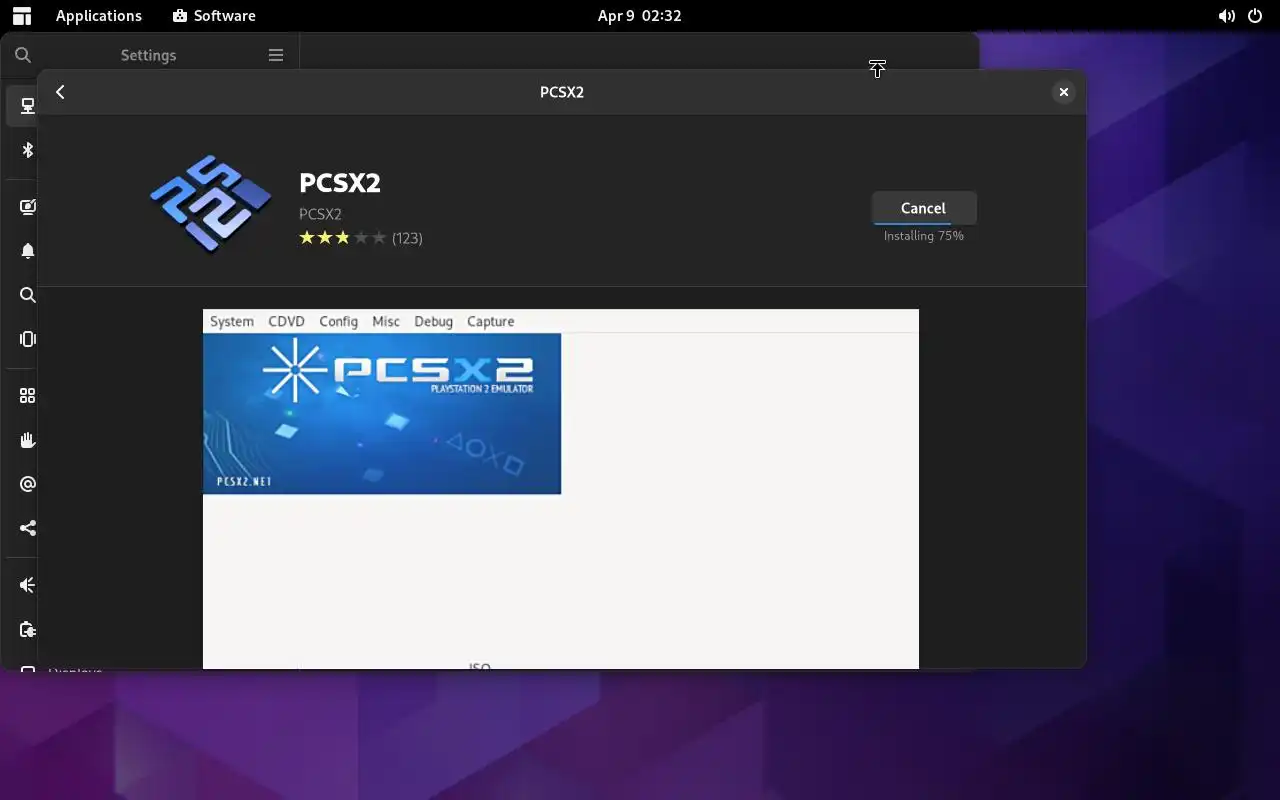Click the volume icon in system tray

coord(1226,16)
